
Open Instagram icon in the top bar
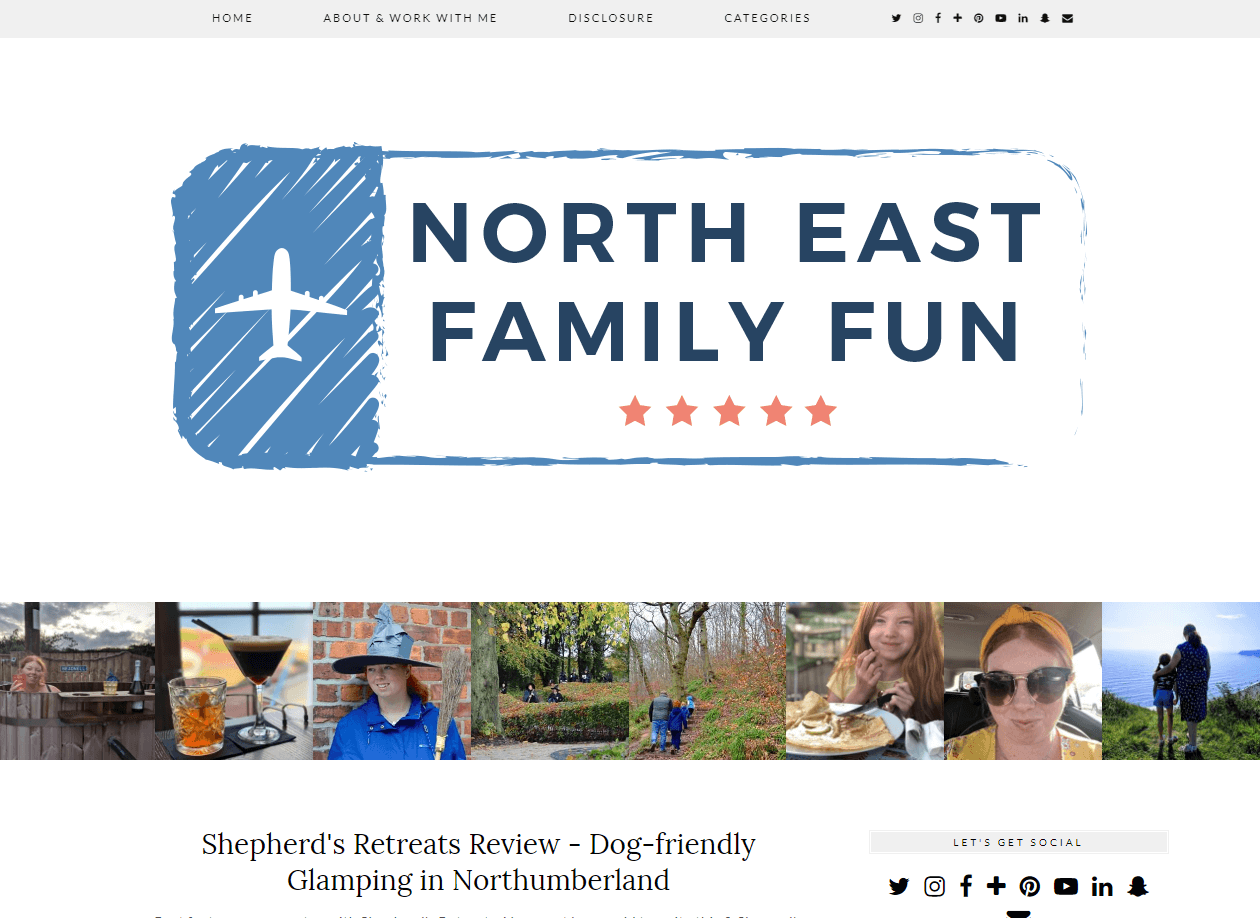point(918,18)
